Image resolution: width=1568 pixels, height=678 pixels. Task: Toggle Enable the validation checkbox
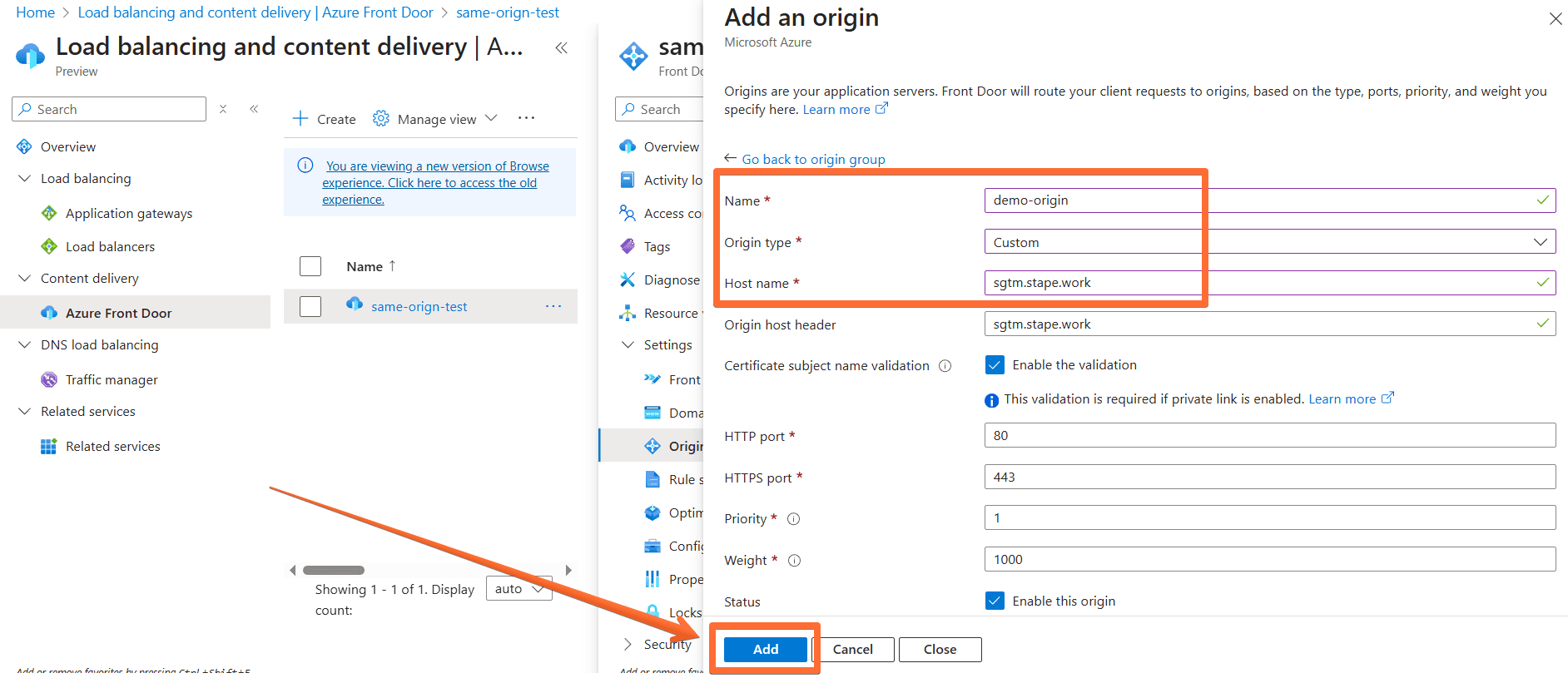995,364
